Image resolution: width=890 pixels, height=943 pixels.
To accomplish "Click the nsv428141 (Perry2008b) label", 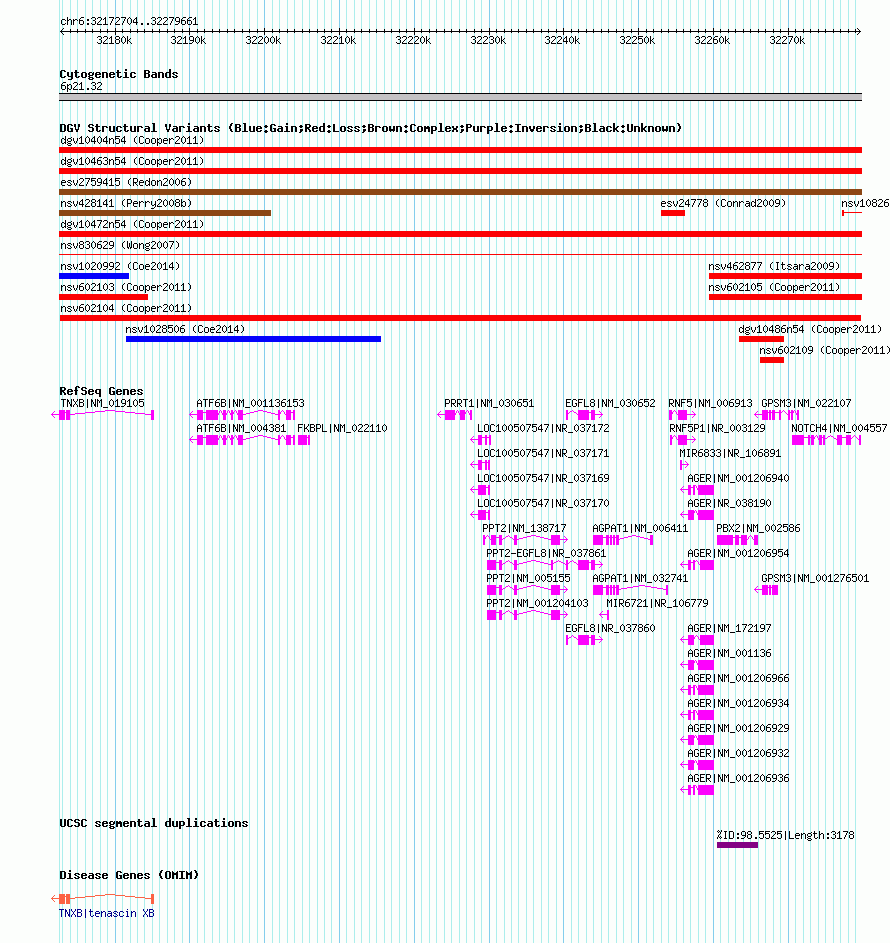I will pos(126,203).
